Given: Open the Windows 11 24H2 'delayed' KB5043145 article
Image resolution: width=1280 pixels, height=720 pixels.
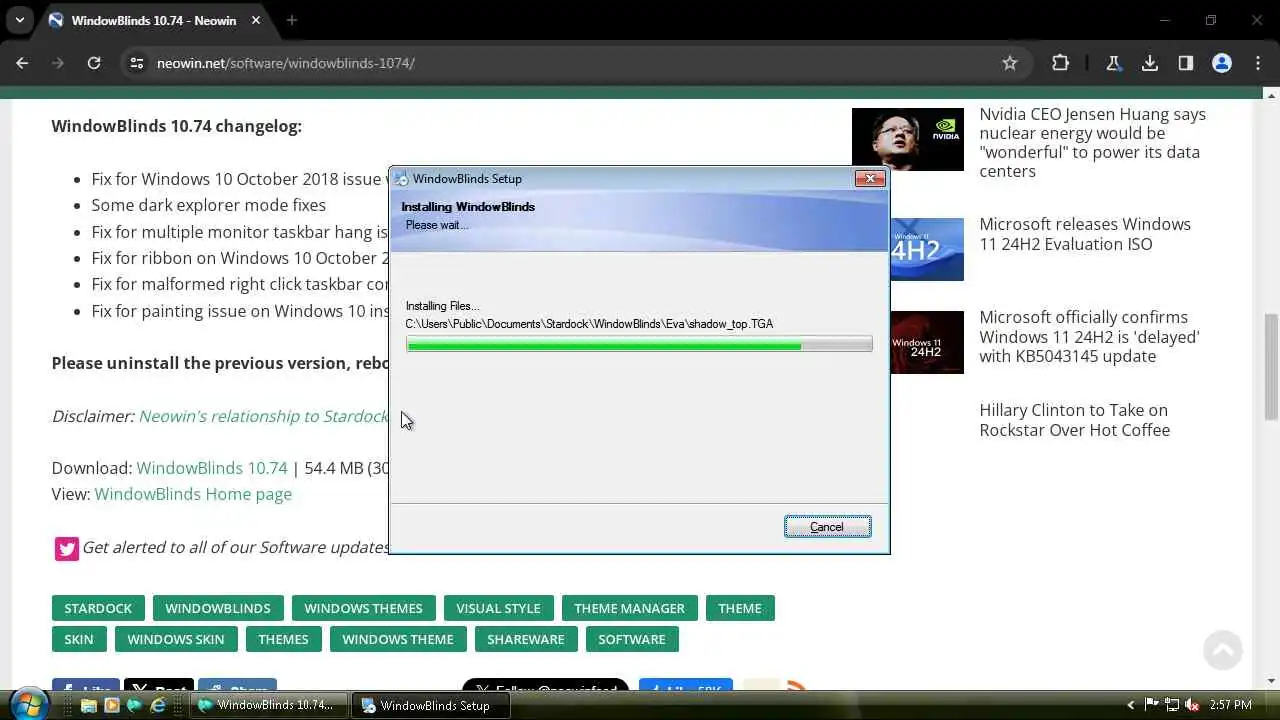Looking at the screenshot, I should pos(1089,337).
